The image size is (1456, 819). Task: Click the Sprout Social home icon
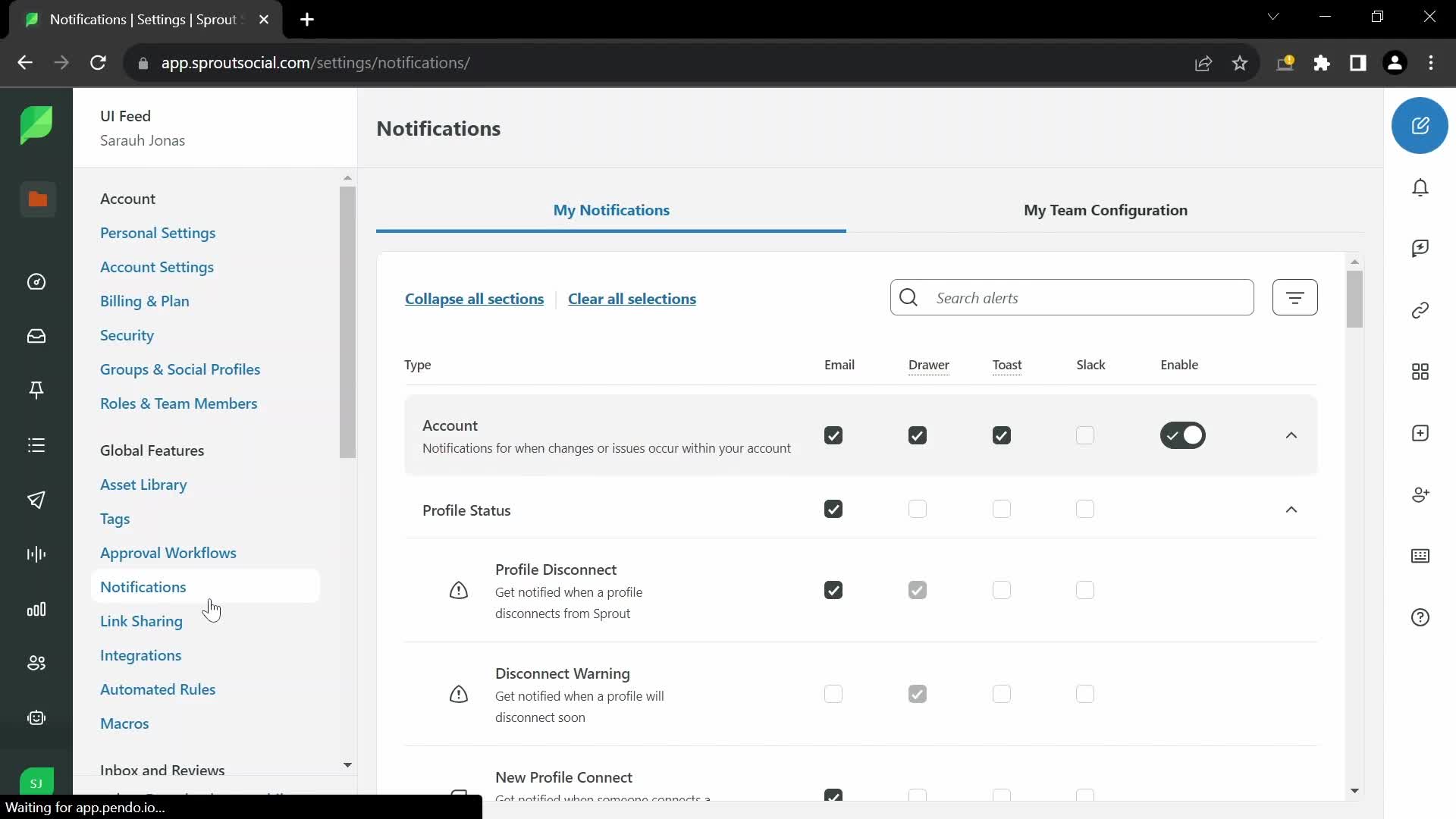click(x=36, y=125)
